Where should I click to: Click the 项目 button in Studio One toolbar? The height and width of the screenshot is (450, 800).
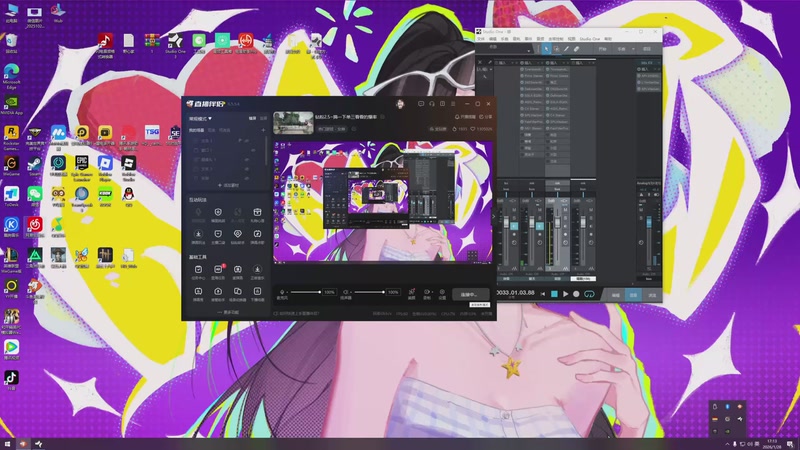[x=646, y=49]
